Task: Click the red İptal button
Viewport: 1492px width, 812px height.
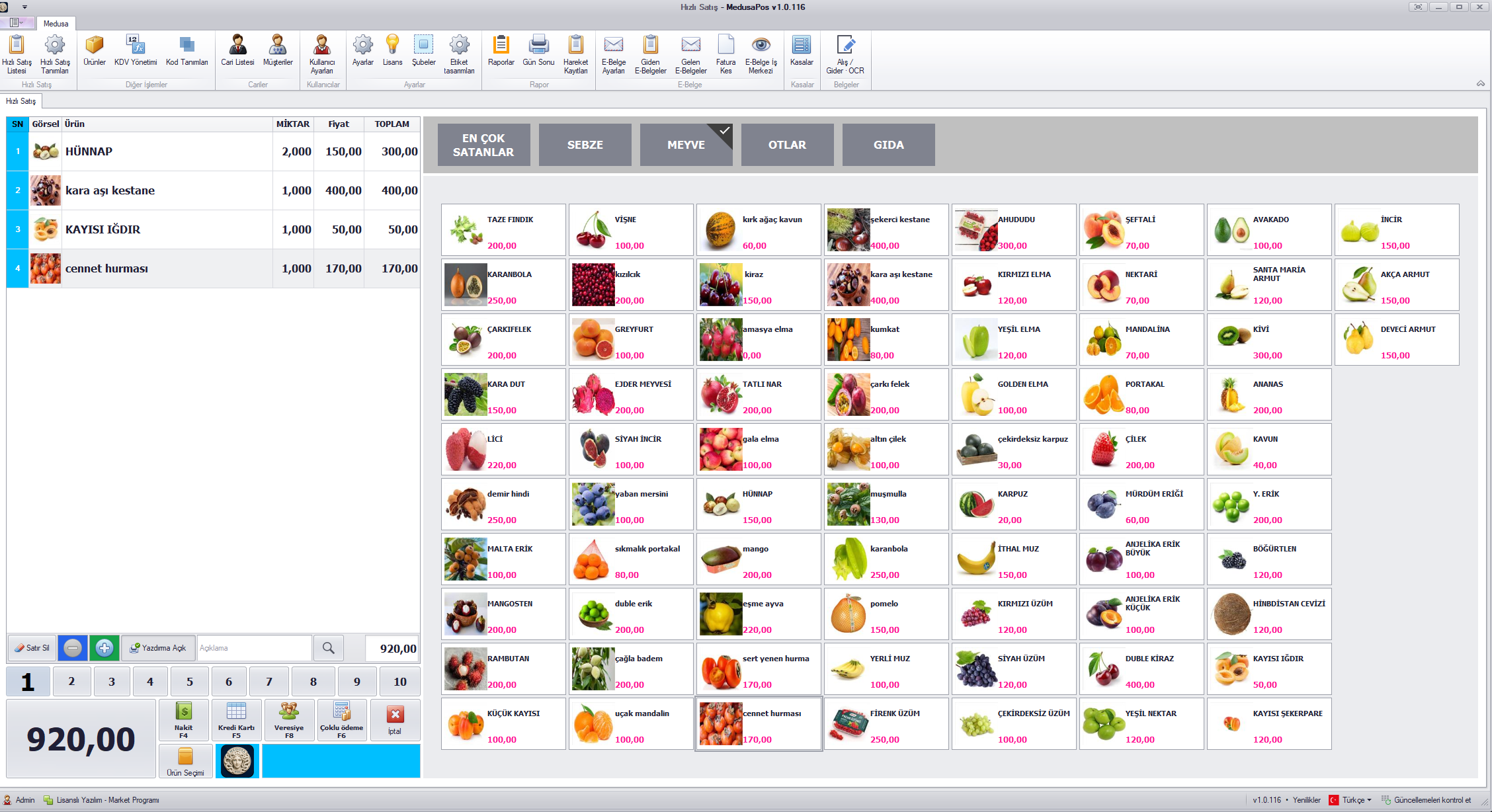Action: tap(395, 720)
